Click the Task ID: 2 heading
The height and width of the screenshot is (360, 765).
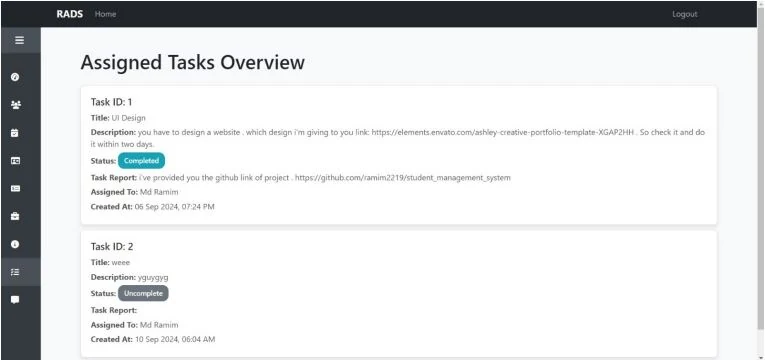point(112,246)
